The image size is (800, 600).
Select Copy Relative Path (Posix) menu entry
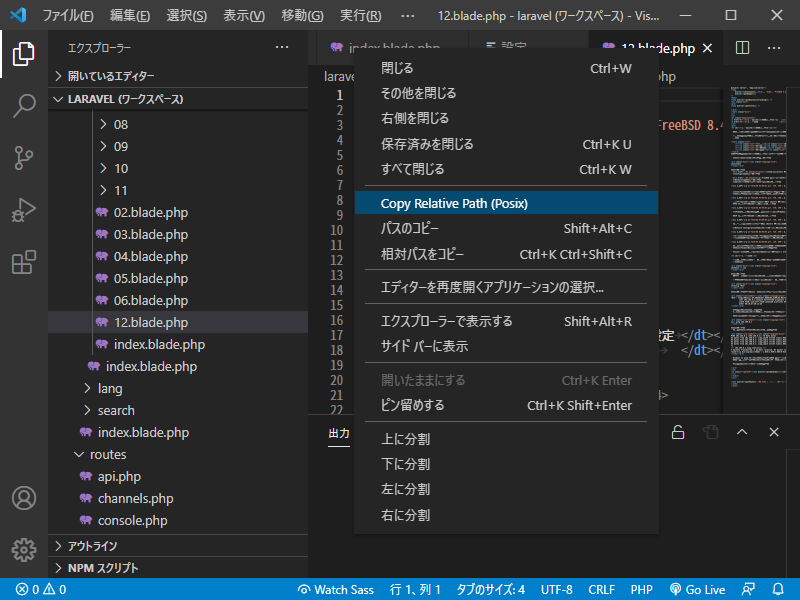point(454,203)
